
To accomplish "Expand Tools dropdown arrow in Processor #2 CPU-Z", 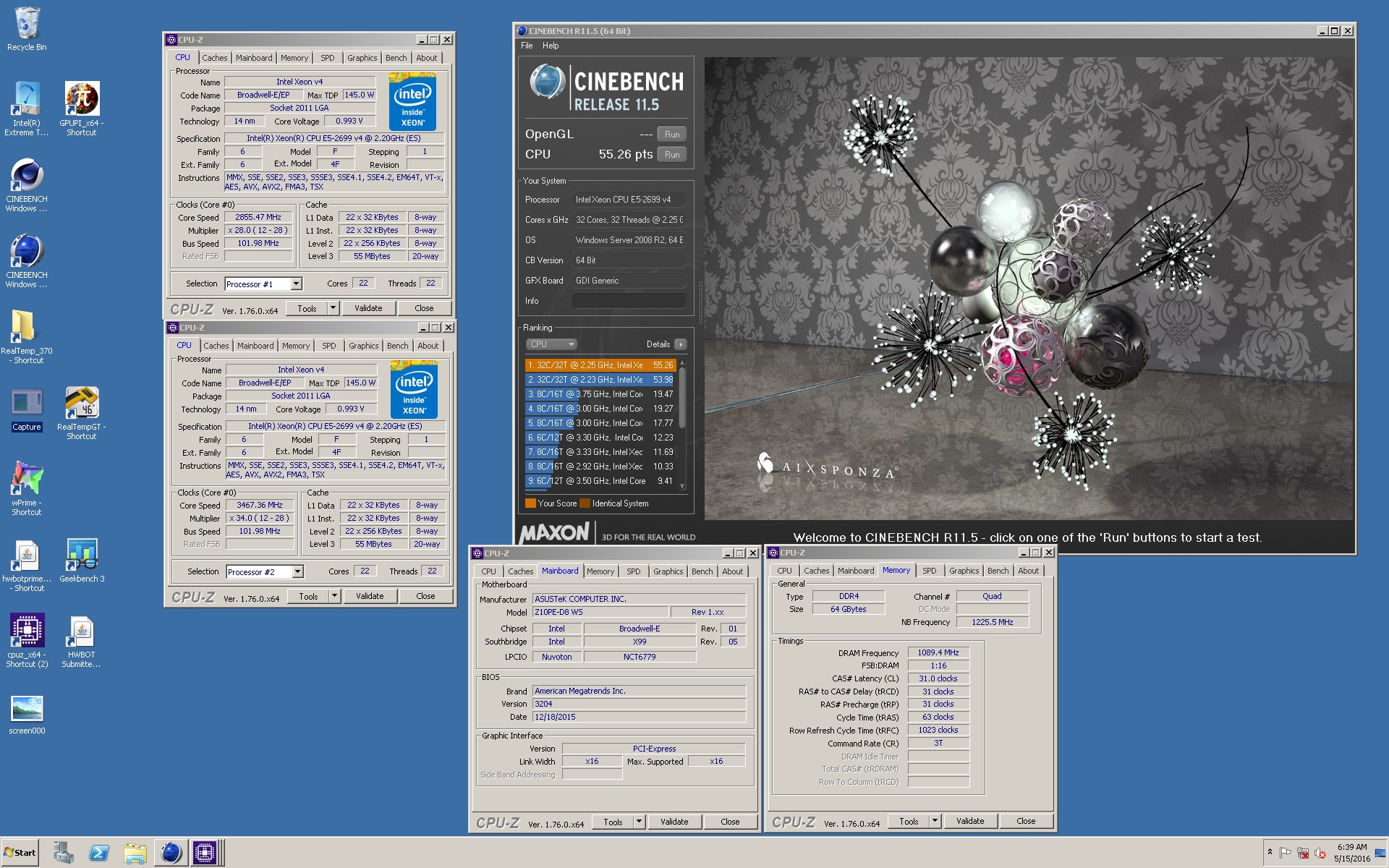I will [x=334, y=596].
